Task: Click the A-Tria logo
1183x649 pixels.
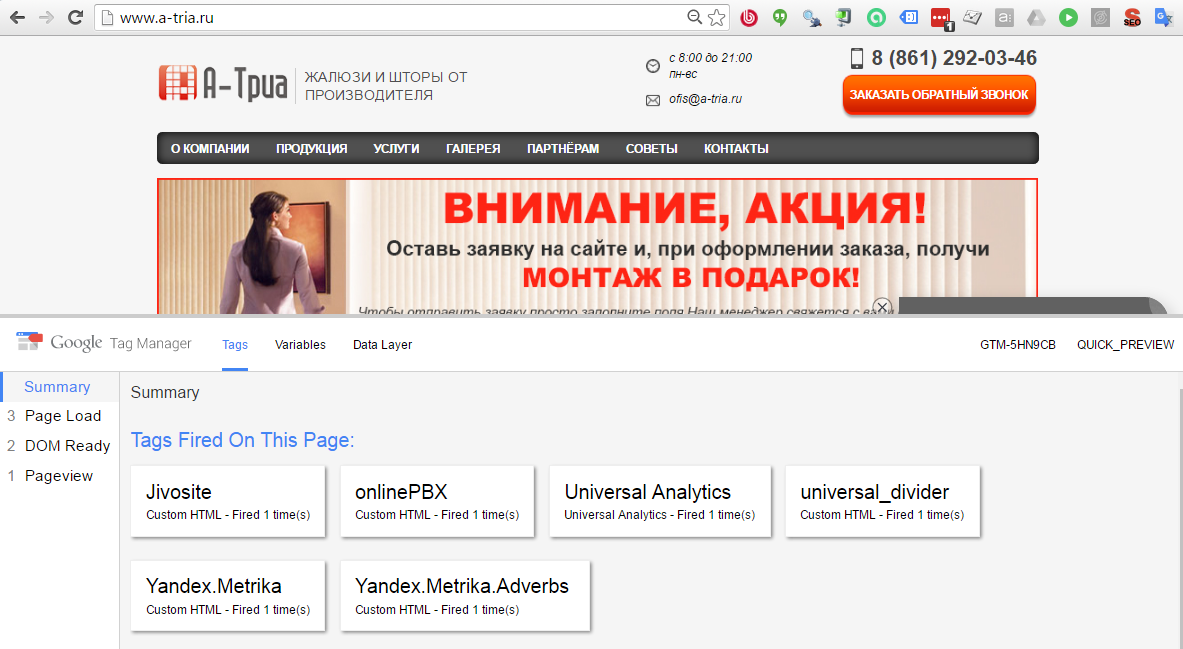Action: click(x=223, y=83)
